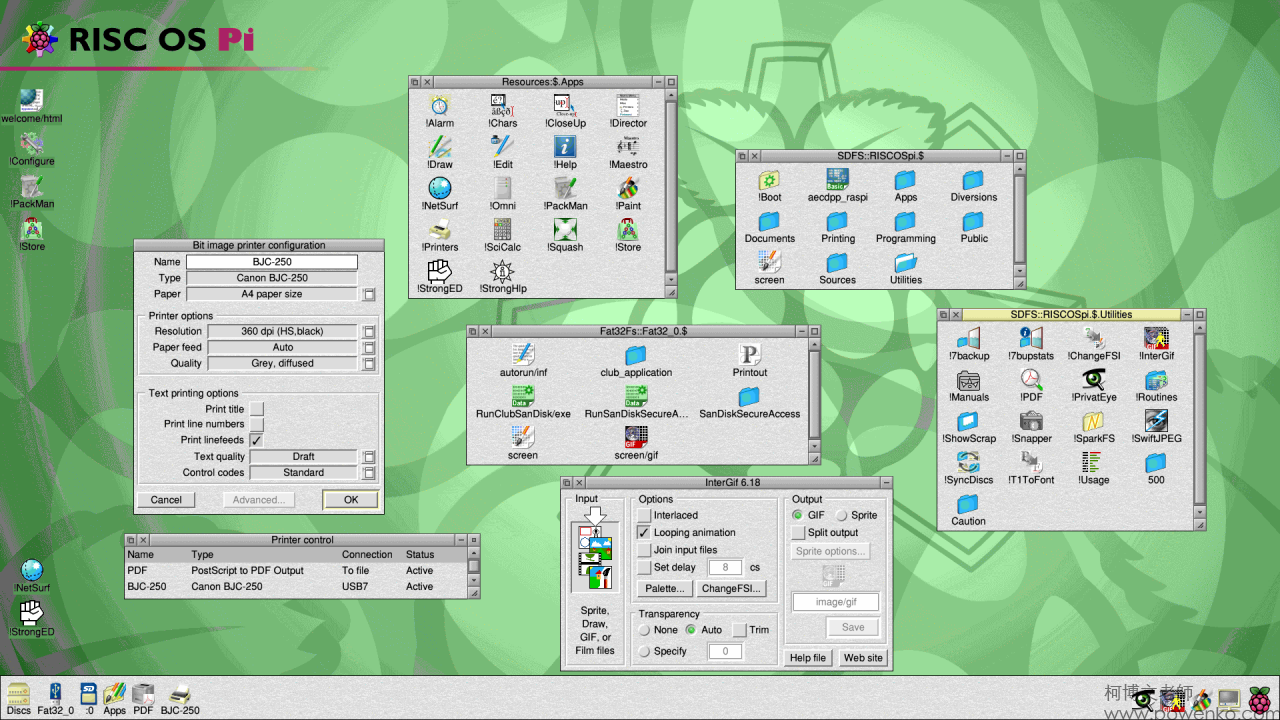Screen dimensions: 1280x720
Task: Click the Fat32_0.$ window vertical scrollbar
Action: 814,396
